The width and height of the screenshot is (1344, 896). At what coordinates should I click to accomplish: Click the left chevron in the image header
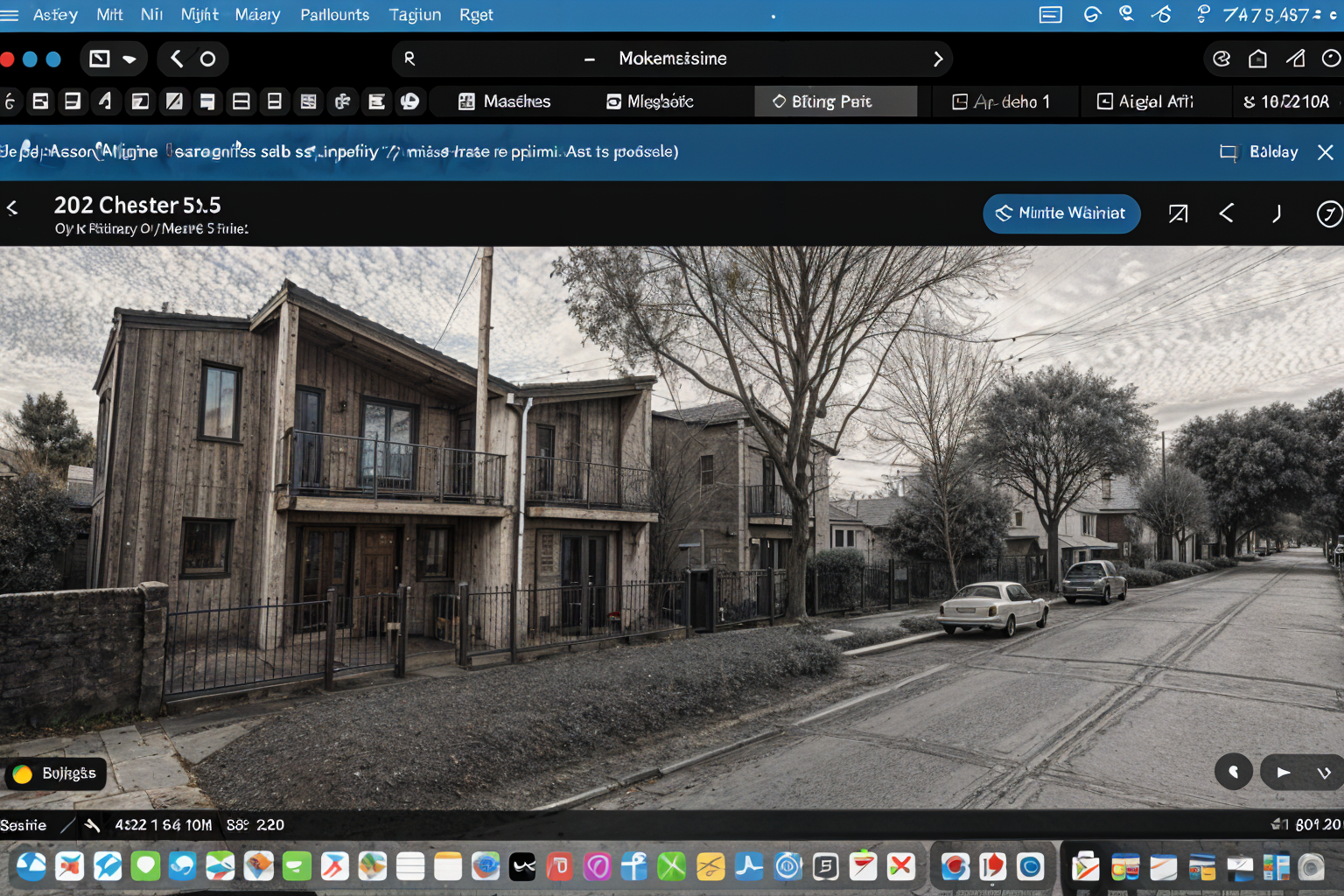pyautogui.click(x=1227, y=213)
